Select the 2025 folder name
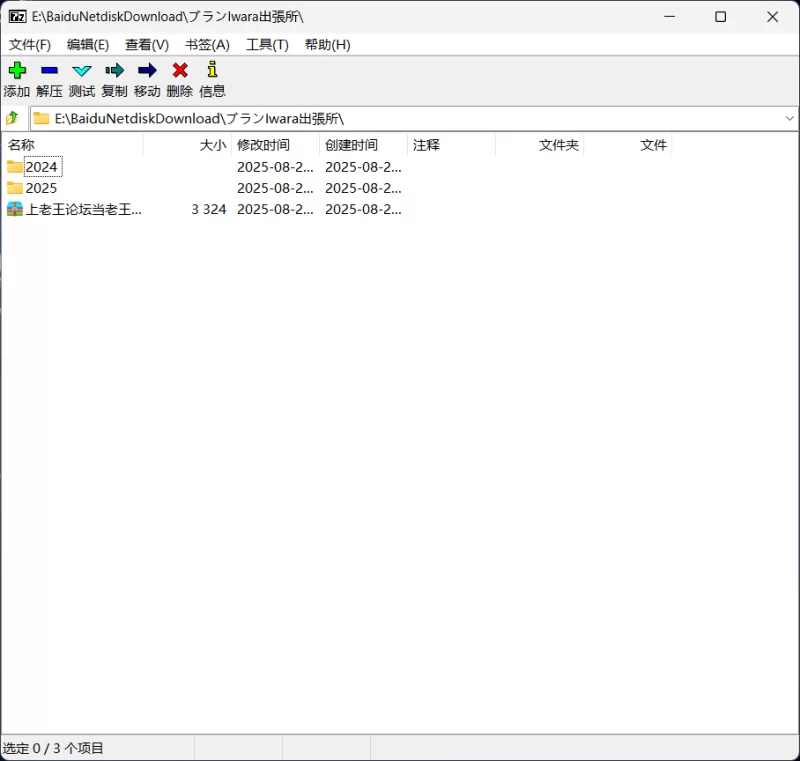Viewport: 800px width, 761px height. click(x=41, y=188)
